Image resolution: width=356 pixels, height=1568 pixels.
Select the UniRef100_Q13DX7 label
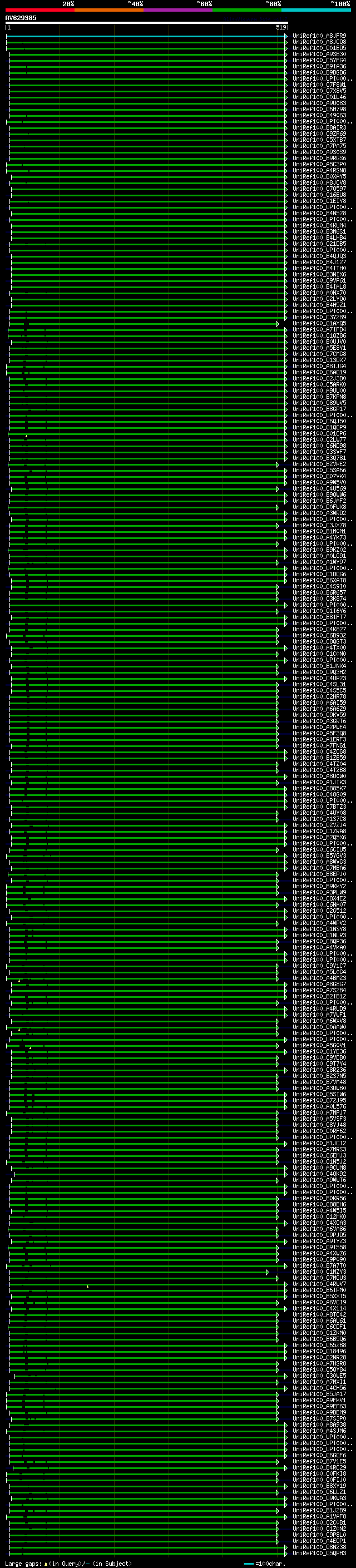click(319, 360)
